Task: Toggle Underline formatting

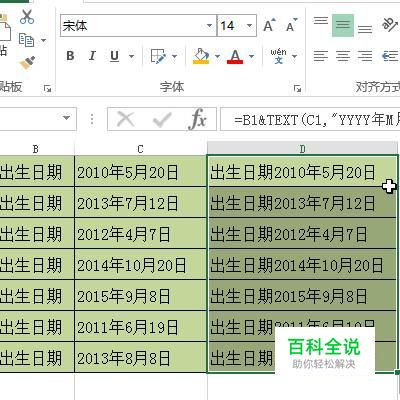Action: click(x=115, y=56)
